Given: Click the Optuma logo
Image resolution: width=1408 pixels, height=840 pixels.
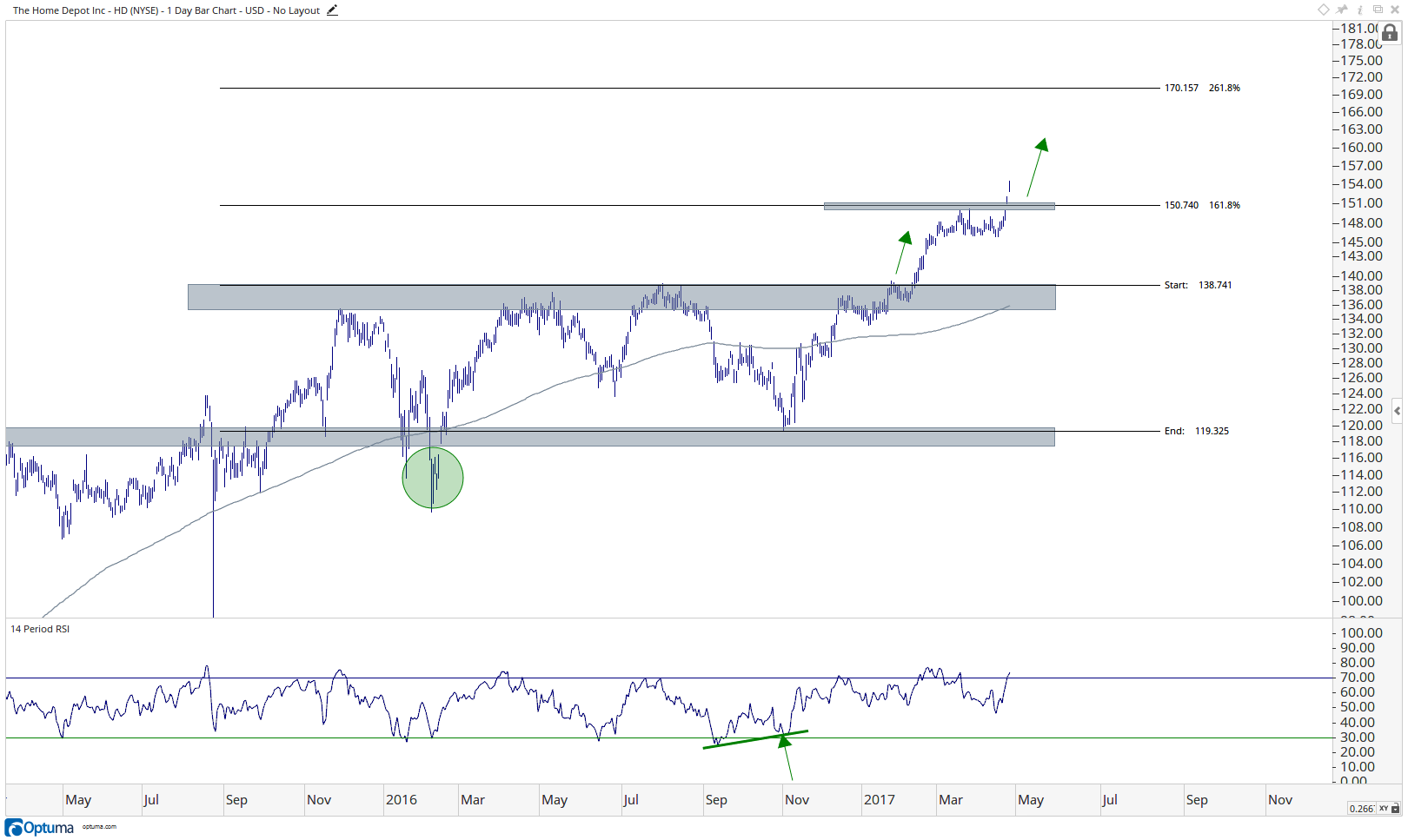Looking at the screenshot, I should pos(40,828).
